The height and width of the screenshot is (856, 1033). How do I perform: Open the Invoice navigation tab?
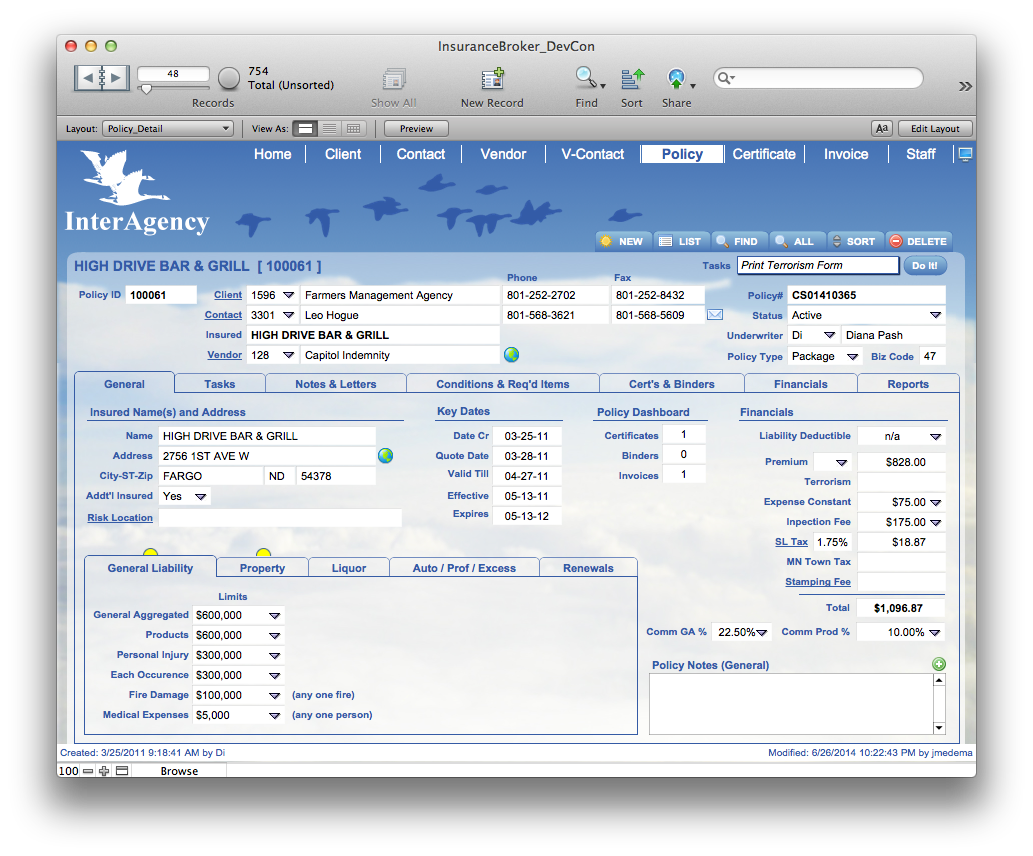click(x=845, y=154)
